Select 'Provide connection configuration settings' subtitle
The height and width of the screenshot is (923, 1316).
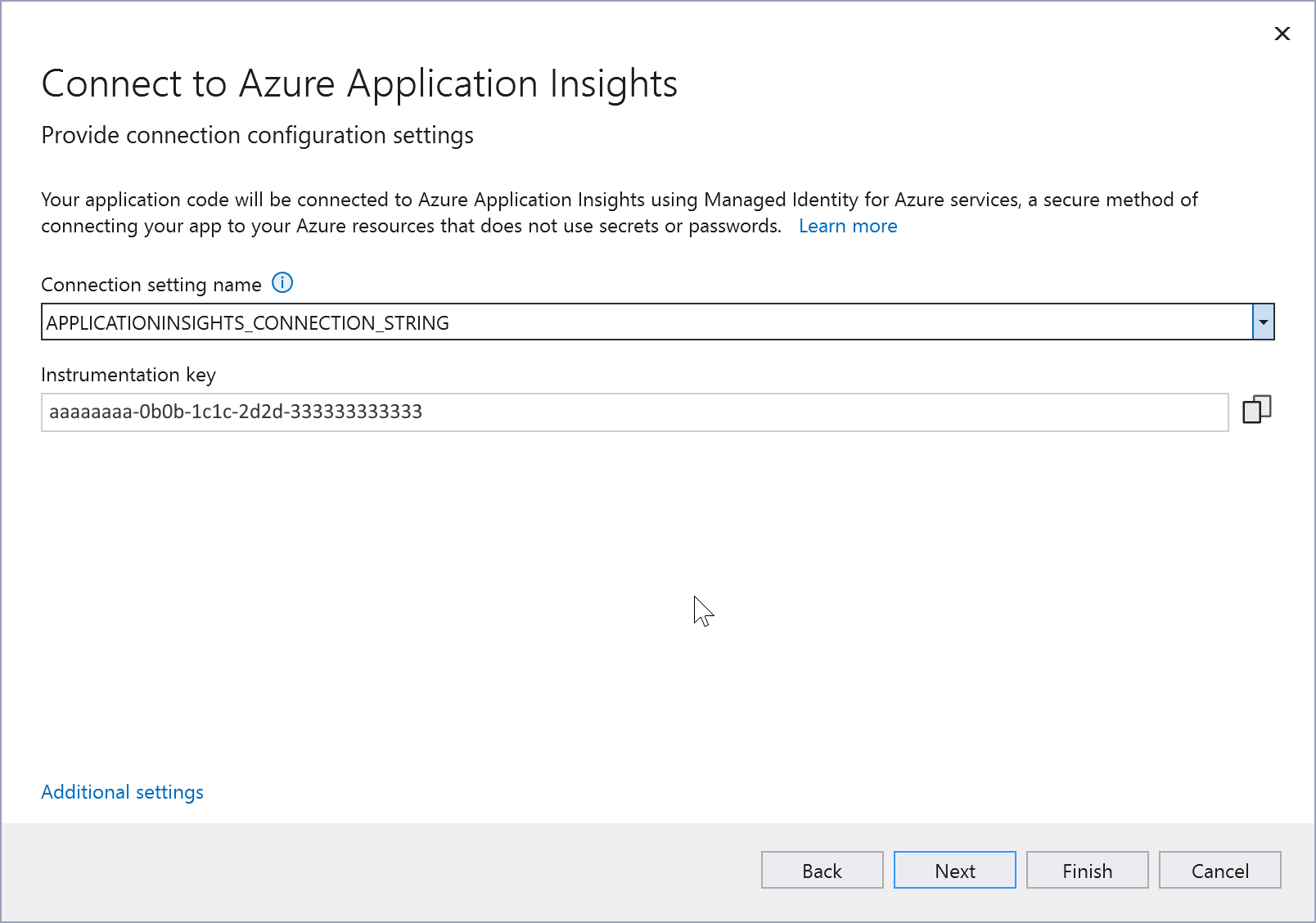point(257,135)
